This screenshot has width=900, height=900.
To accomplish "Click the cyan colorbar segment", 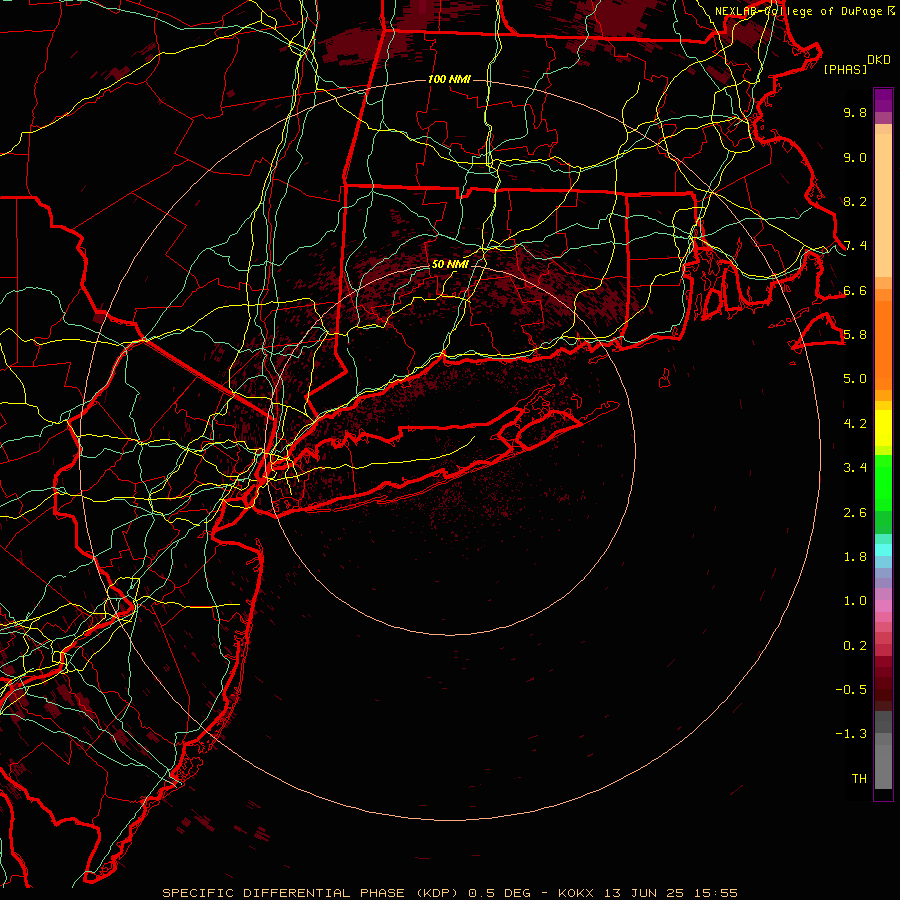I will (x=883, y=550).
